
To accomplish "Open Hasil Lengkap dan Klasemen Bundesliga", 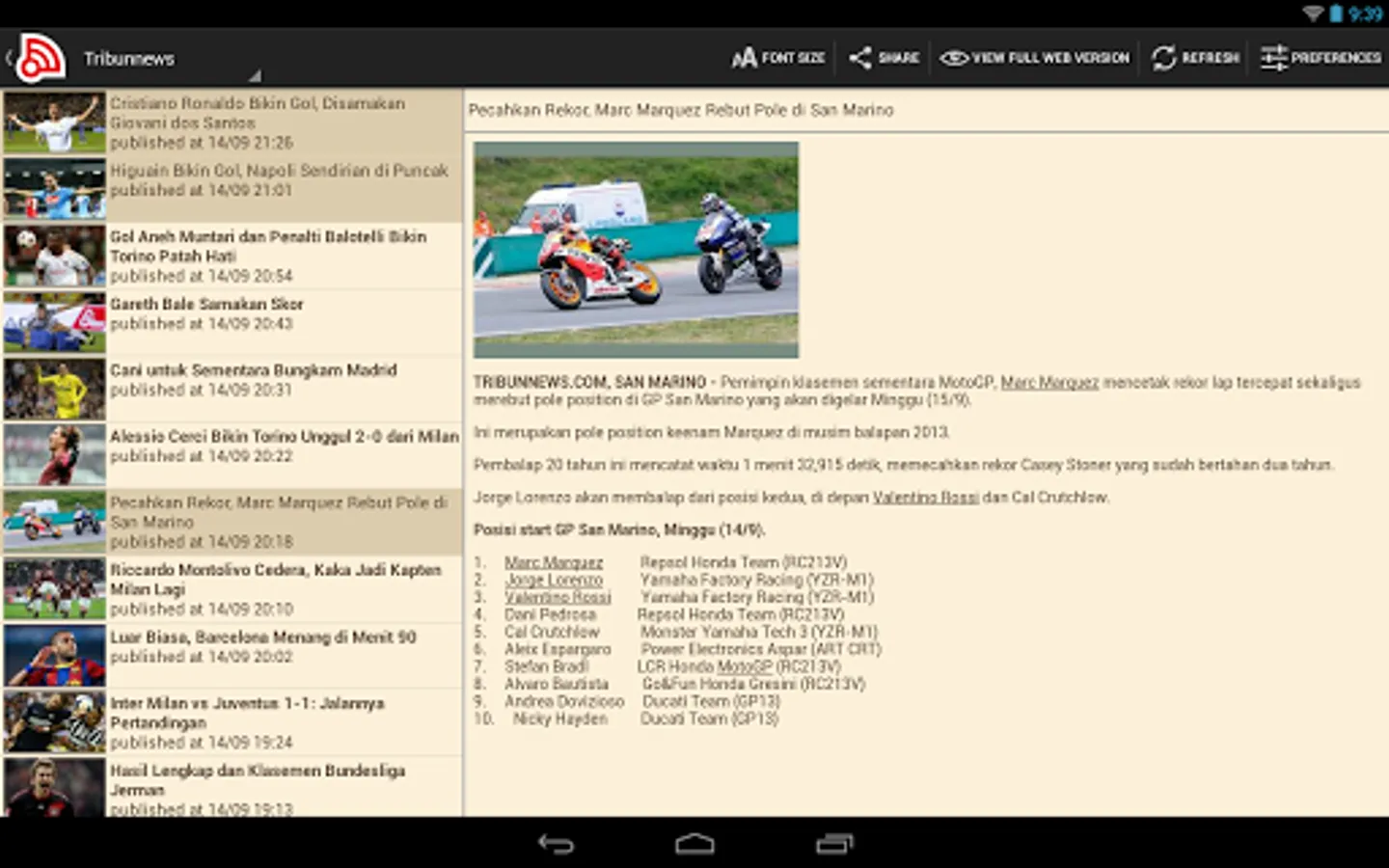I will click(232, 787).
